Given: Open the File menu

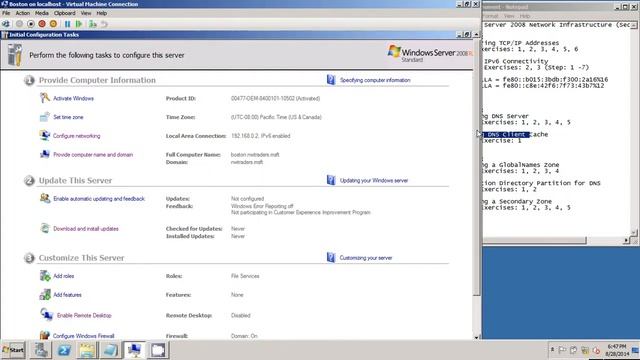Looking at the screenshot, I should [6, 13].
